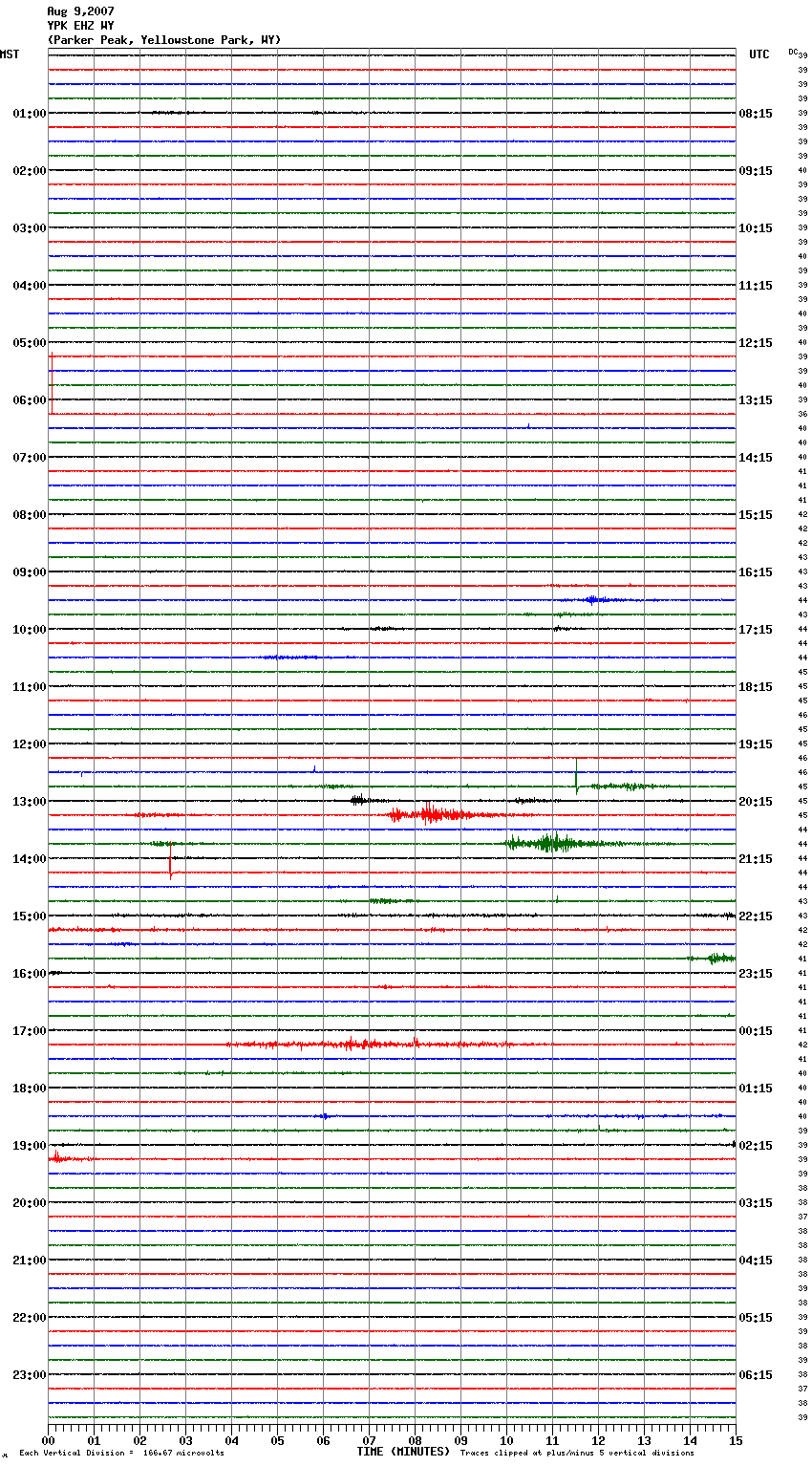Image resolution: width=812 pixels, height=1466 pixels.
Task: Click the 22:15 UTC time label
Action: coord(756,916)
